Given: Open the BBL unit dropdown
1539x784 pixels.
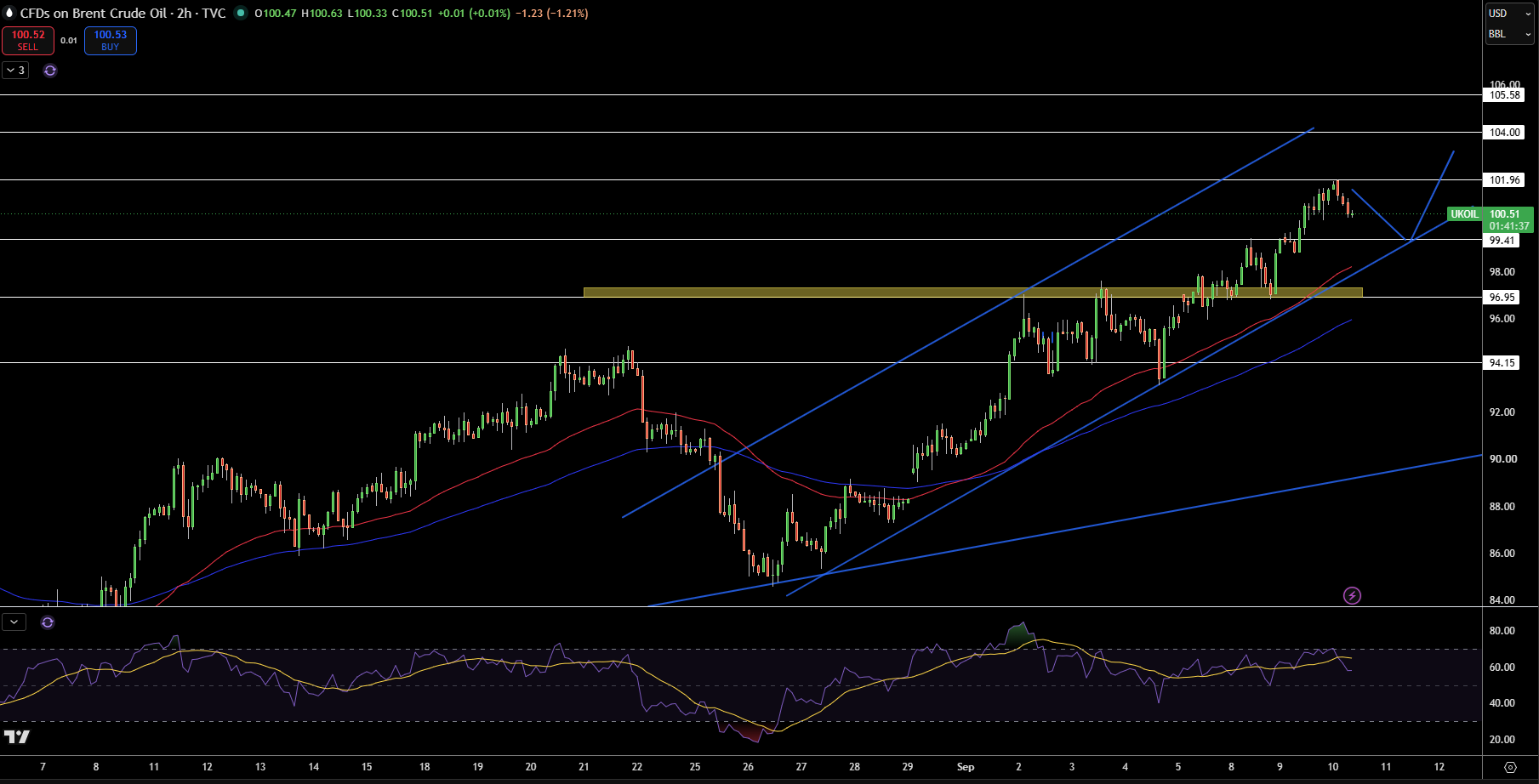Looking at the screenshot, I should (1509, 34).
